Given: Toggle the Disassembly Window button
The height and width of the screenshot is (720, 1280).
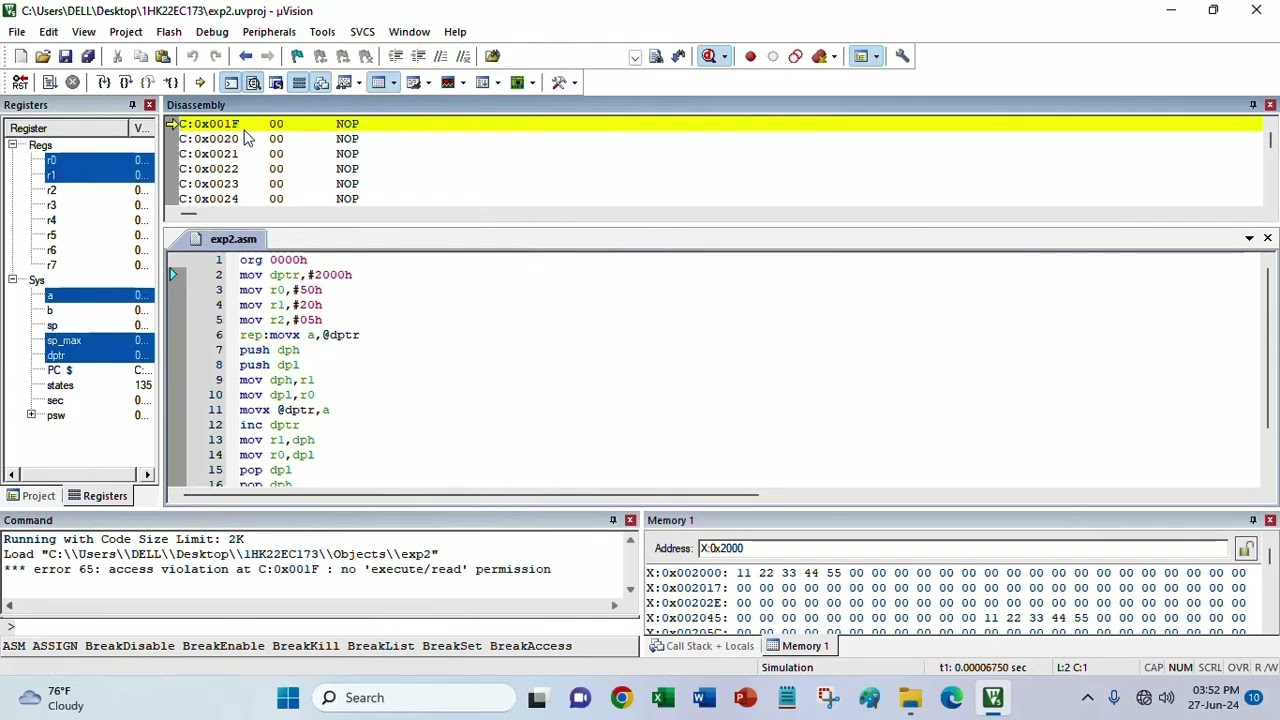Looking at the screenshot, I should (x=253, y=82).
